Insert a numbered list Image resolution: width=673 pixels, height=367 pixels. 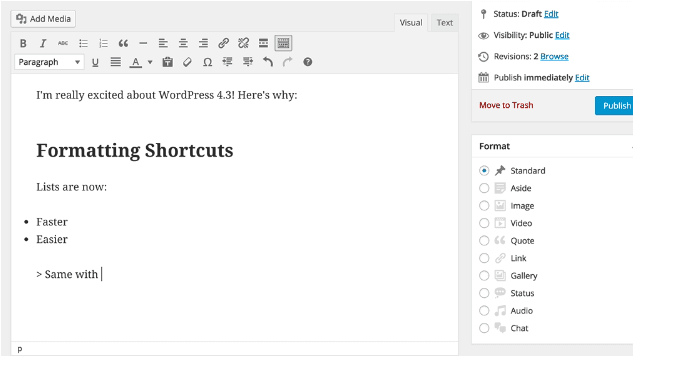pos(103,43)
